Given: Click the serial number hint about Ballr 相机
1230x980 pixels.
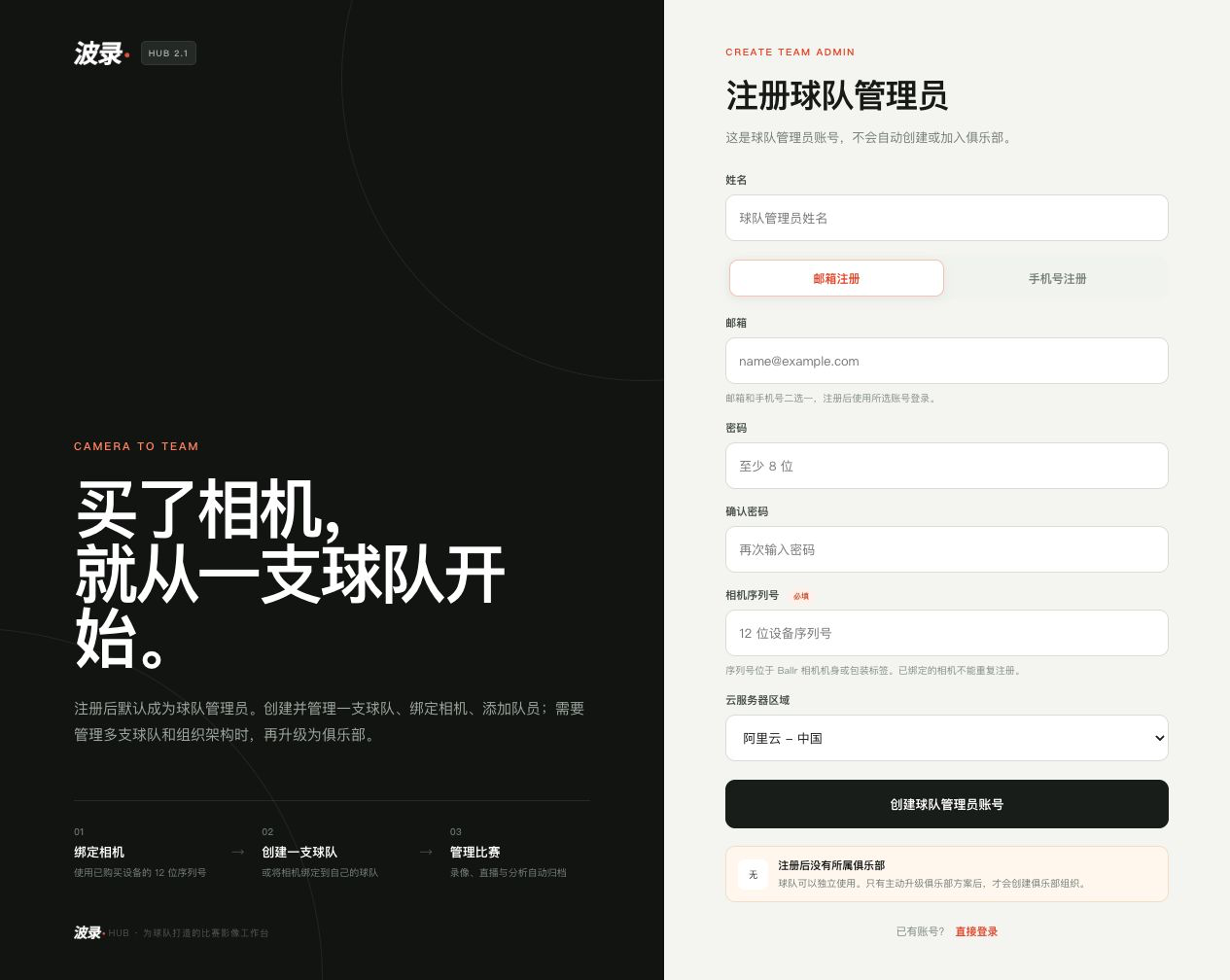Looking at the screenshot, I should [x=875, y=670].
